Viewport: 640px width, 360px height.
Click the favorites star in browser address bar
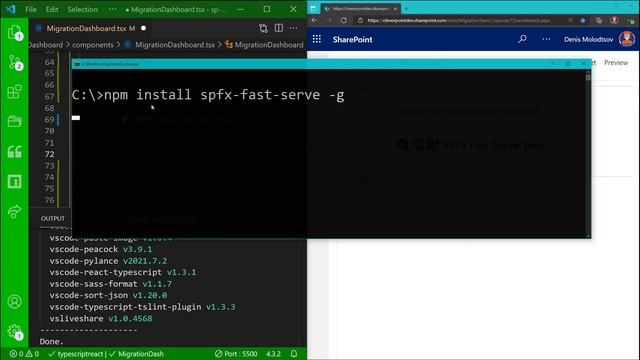click(x=583, y=20)
